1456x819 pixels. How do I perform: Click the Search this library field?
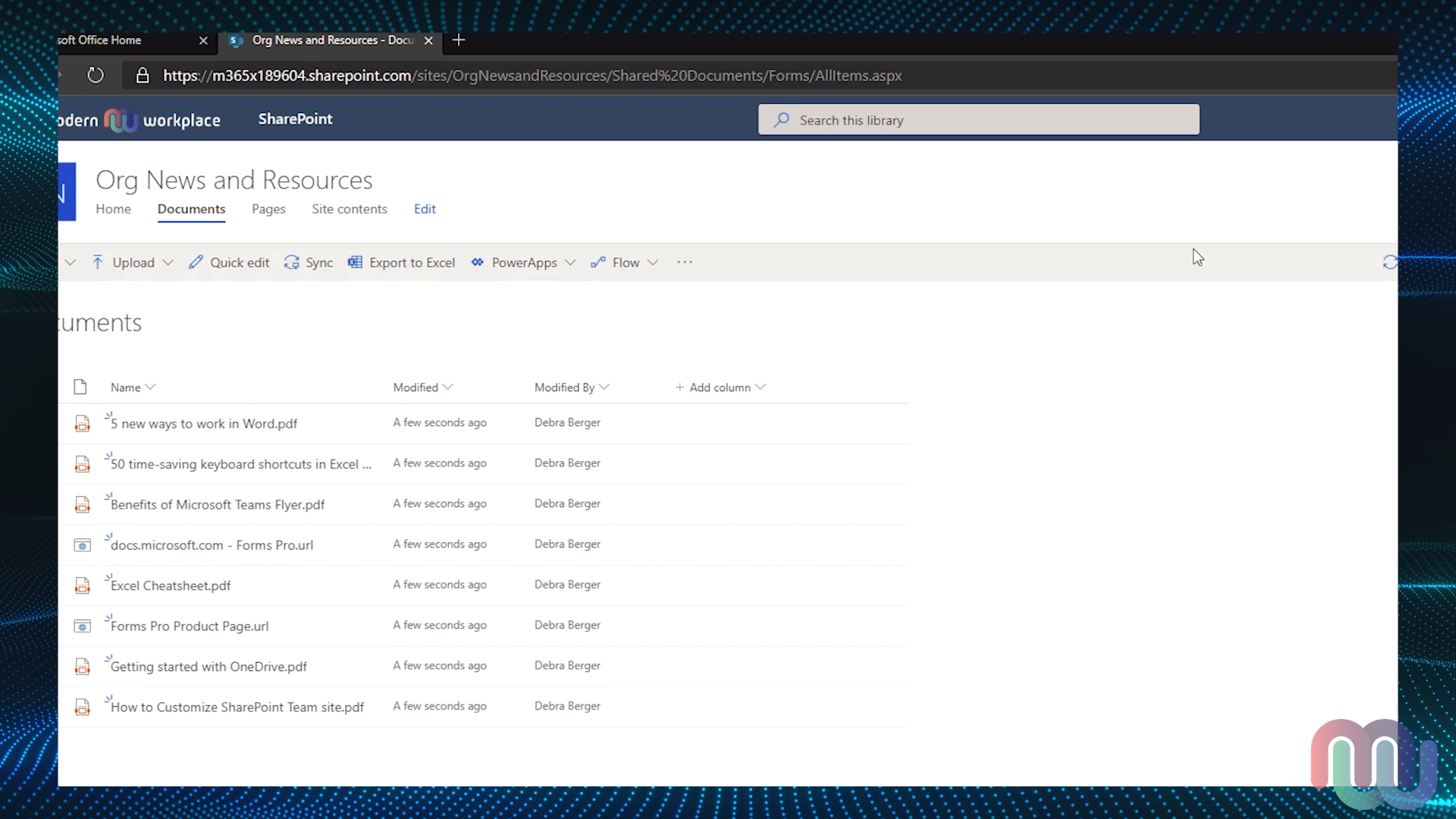978,120
